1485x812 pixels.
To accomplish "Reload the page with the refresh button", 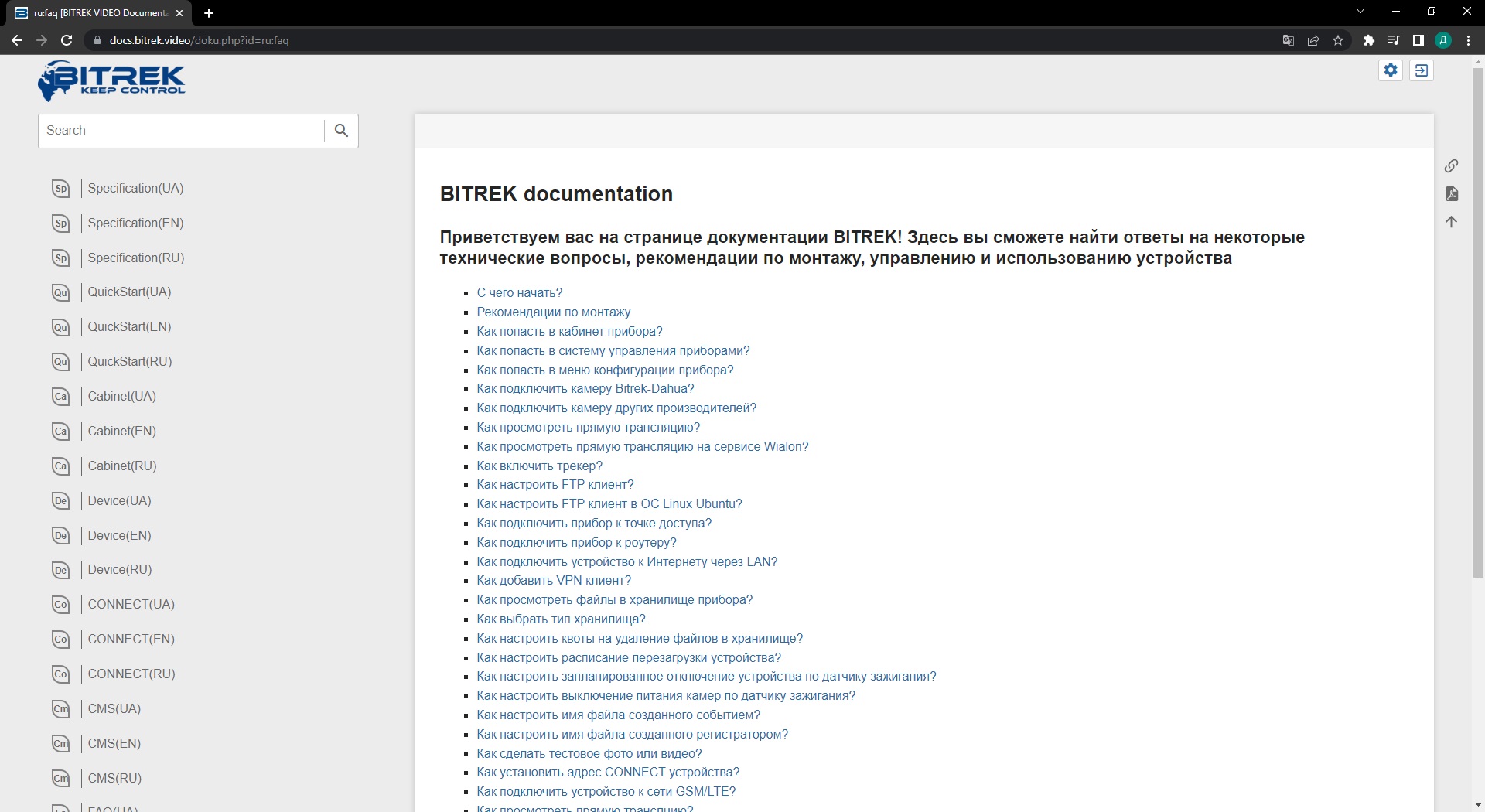I will click(67, 40).
